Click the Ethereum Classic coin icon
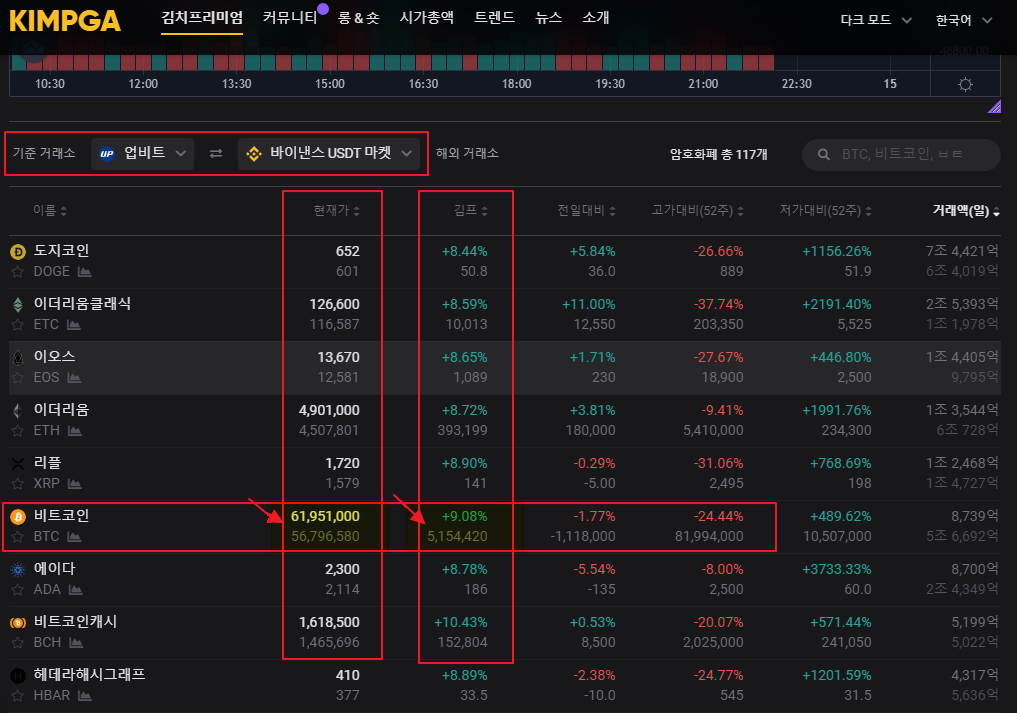 click(18, 304)
